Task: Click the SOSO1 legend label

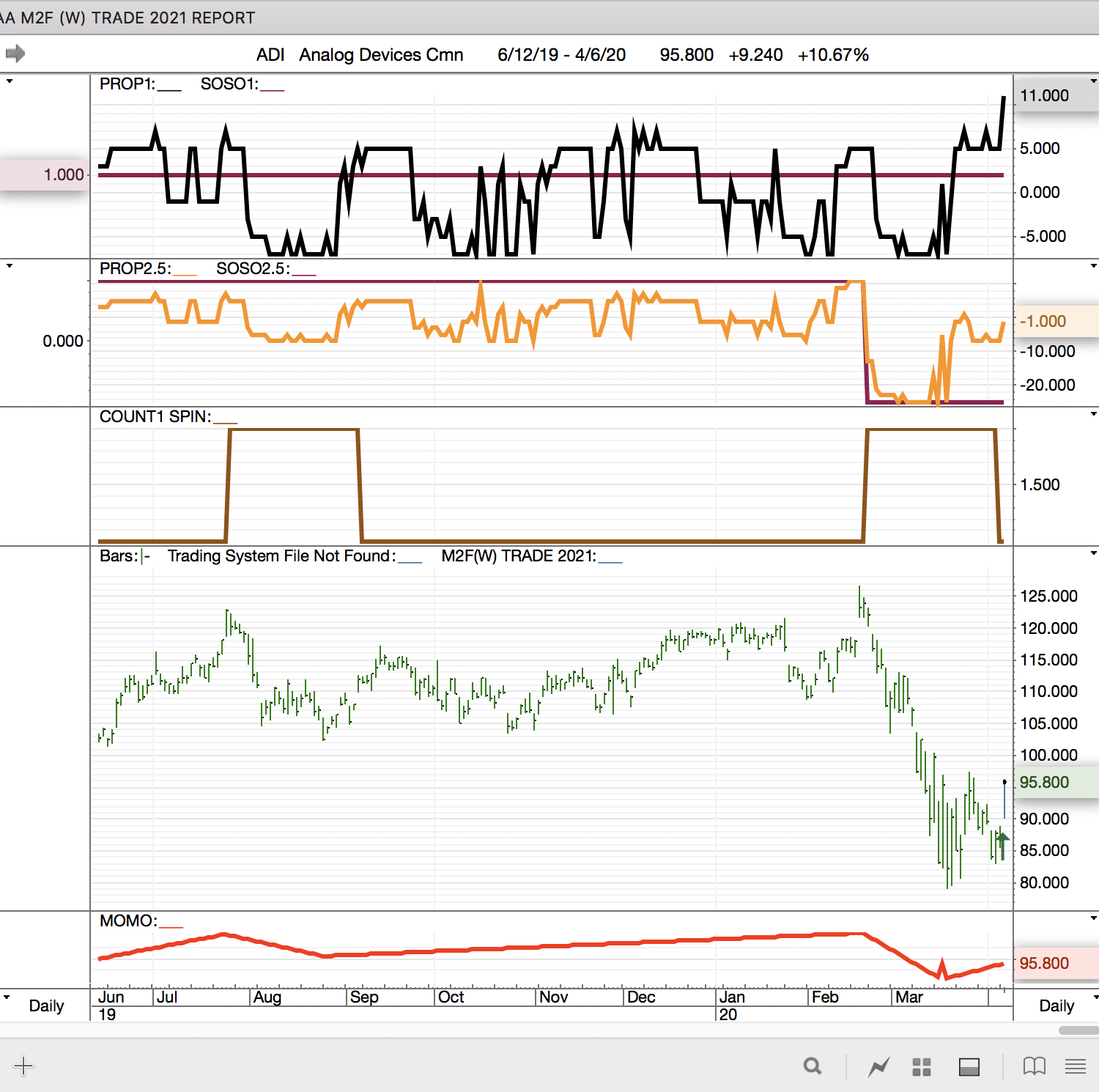Action: 229,84
